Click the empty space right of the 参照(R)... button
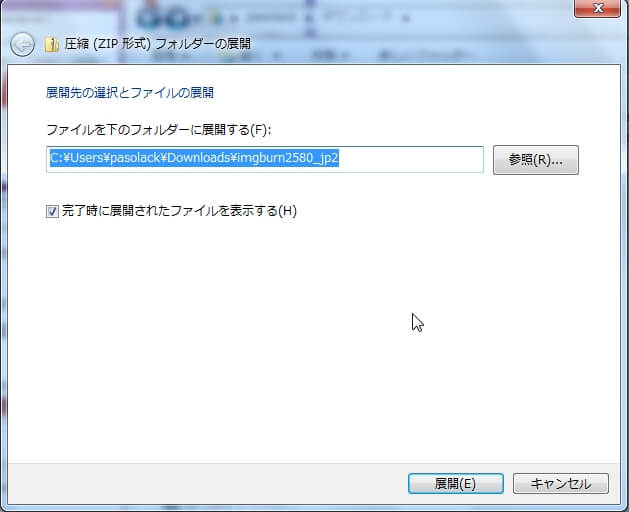 click(x=598, y=159)
